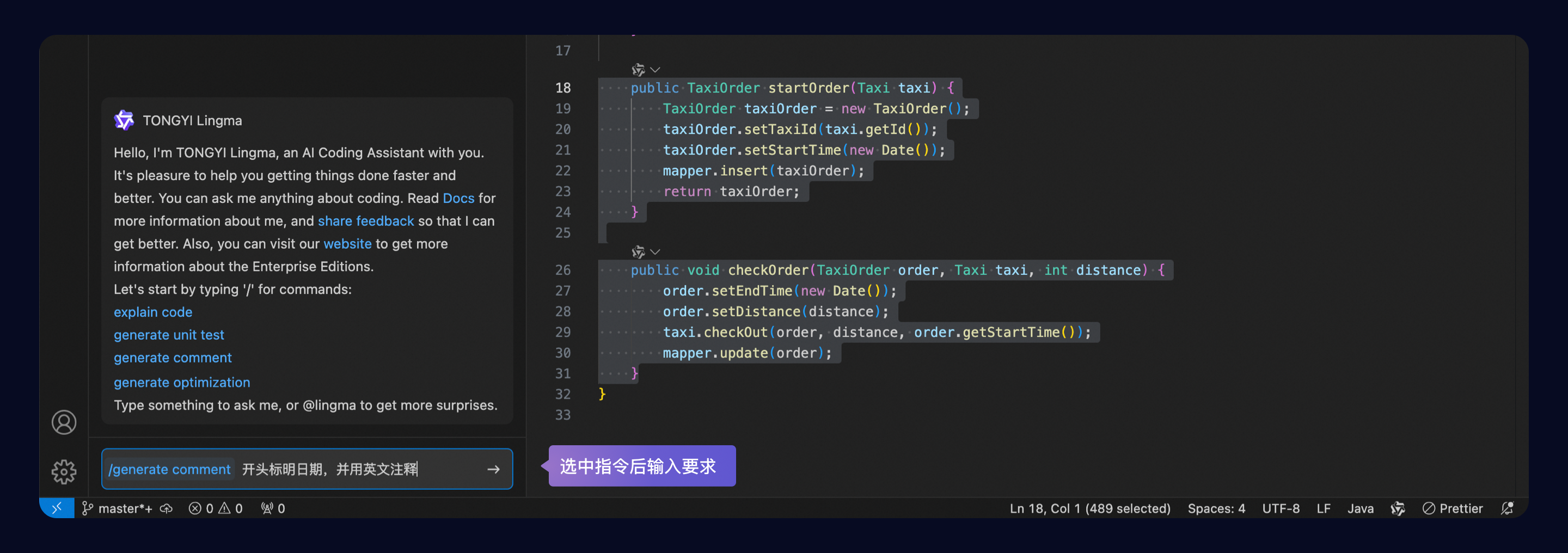Click the 'explain code' command link
This screenshot has width=1568, height=553.
(153, 312)
